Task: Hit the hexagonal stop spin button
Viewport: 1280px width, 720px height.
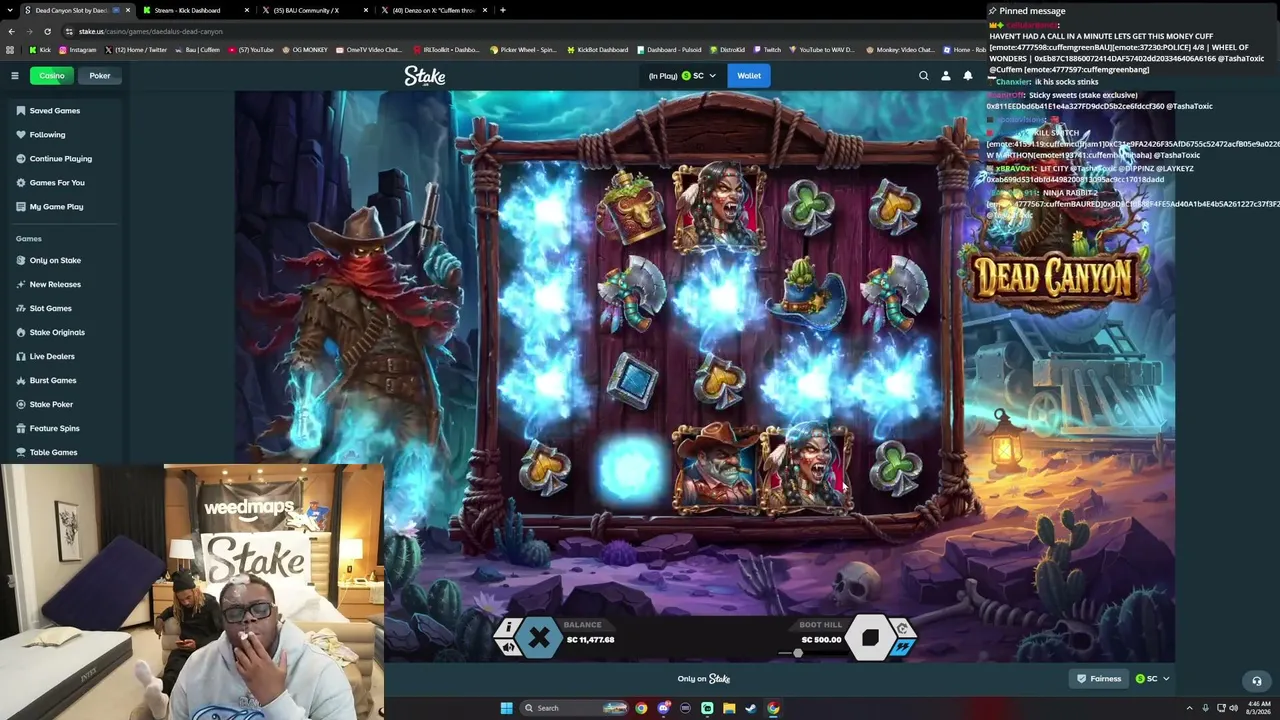Action: tap(870, 638)
